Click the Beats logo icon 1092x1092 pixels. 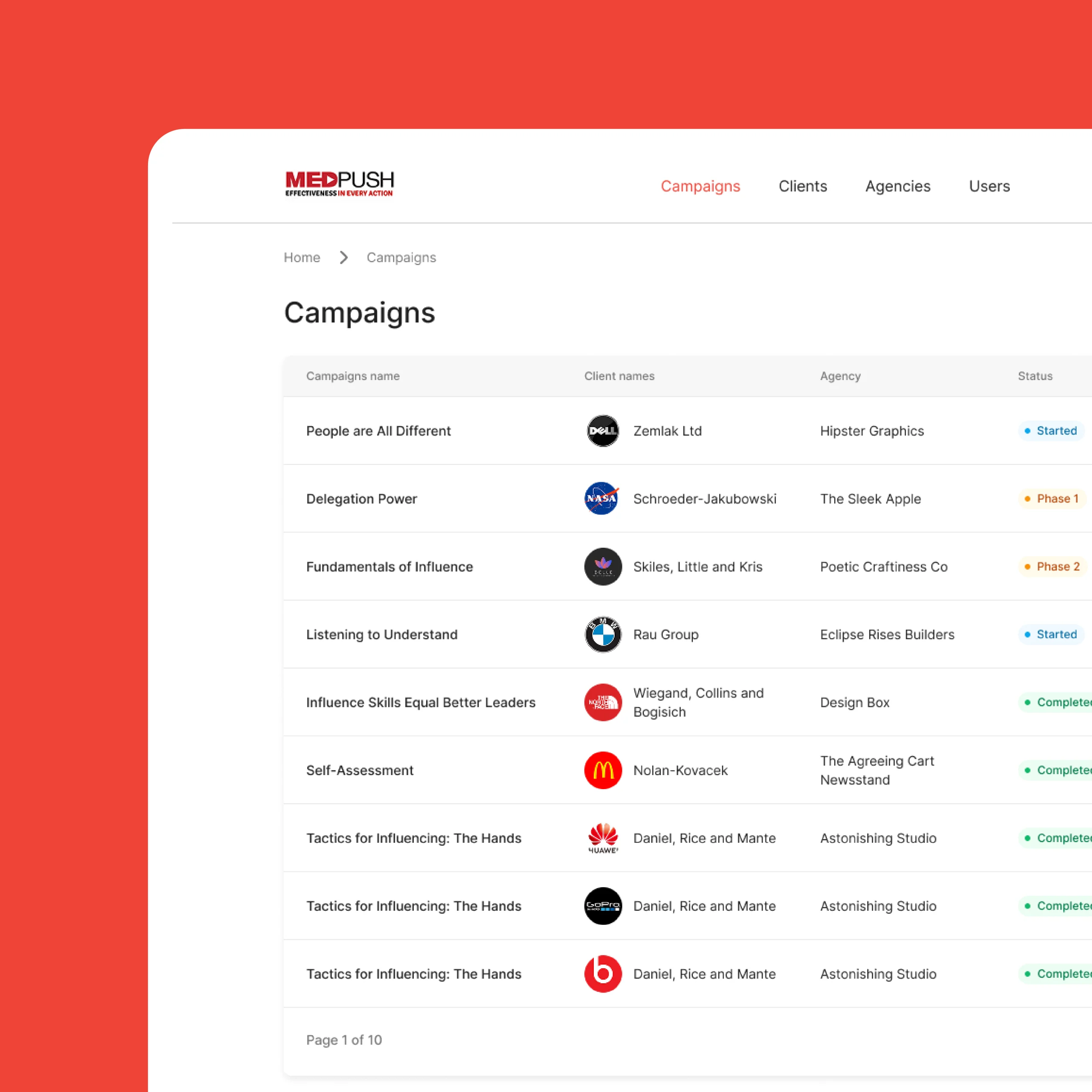click(603, 973)
